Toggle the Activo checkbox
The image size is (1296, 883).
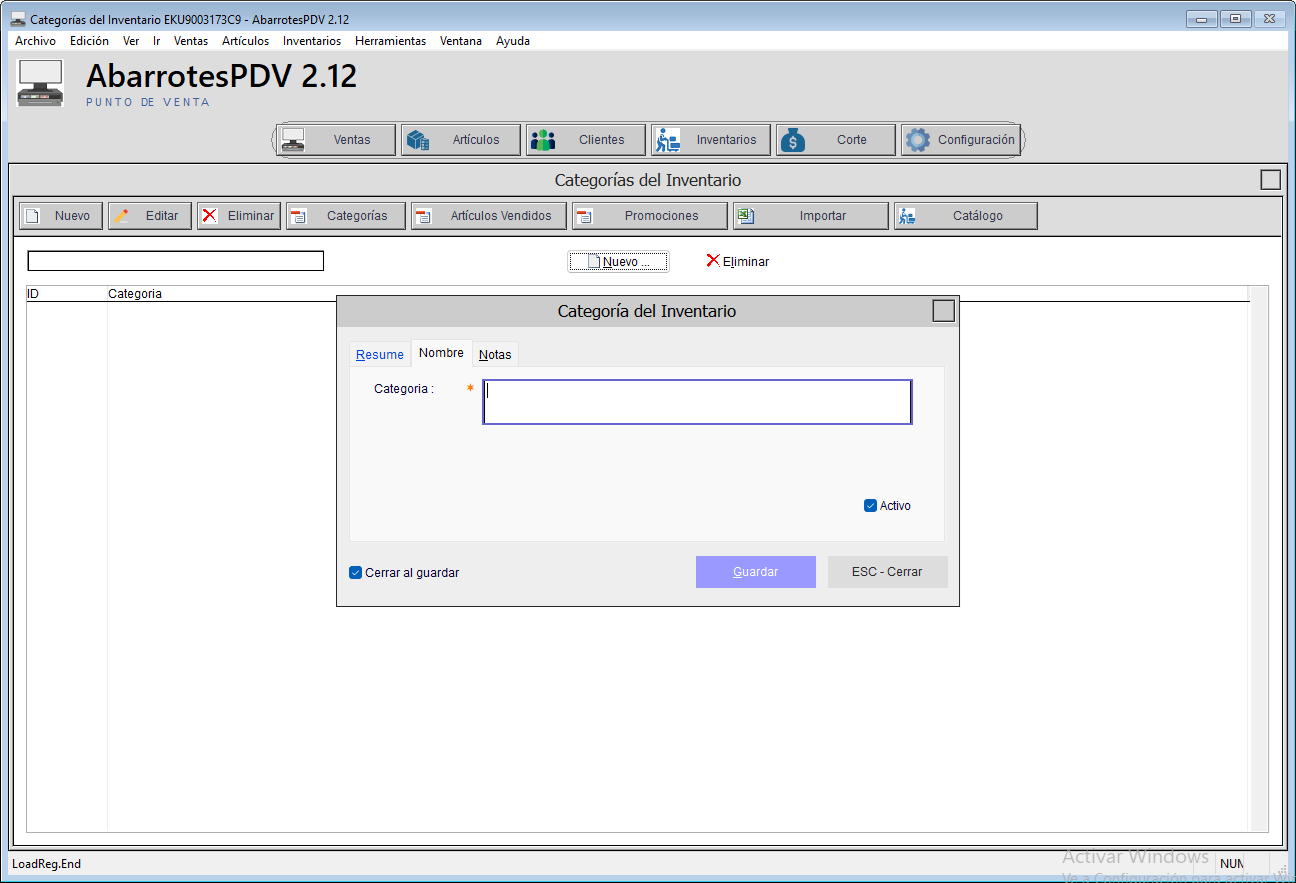[x=870, y=506]
